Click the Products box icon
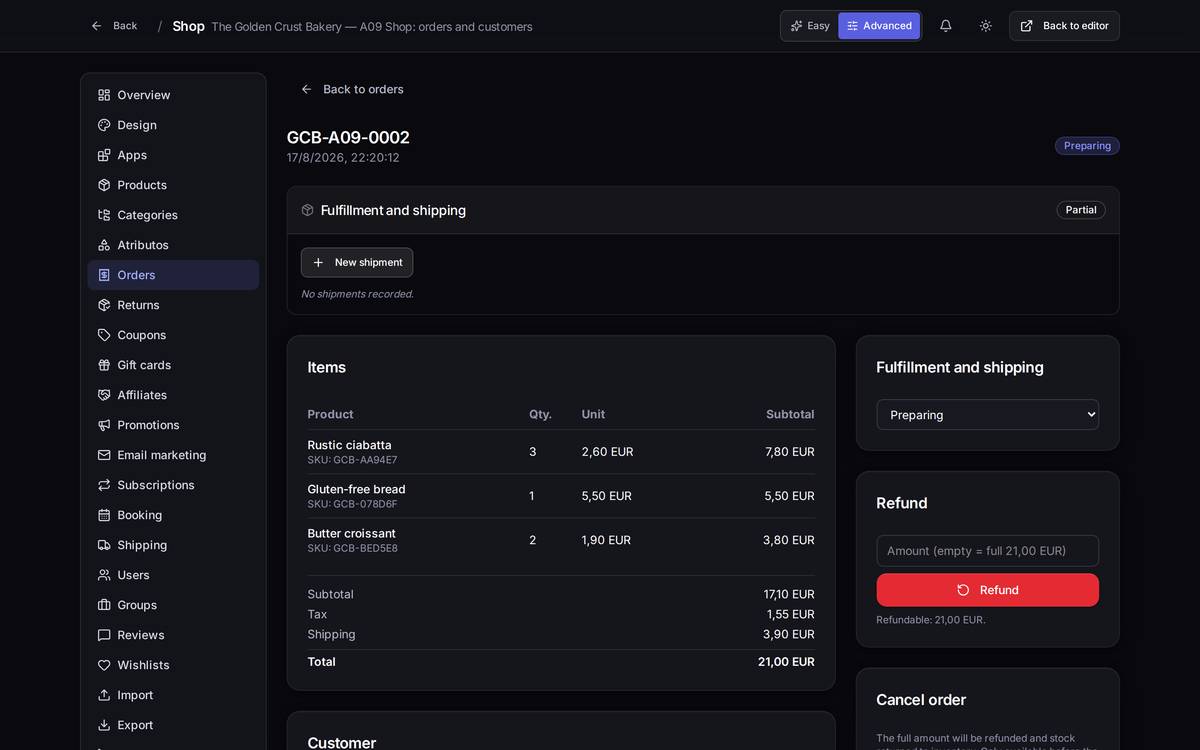 104,185
